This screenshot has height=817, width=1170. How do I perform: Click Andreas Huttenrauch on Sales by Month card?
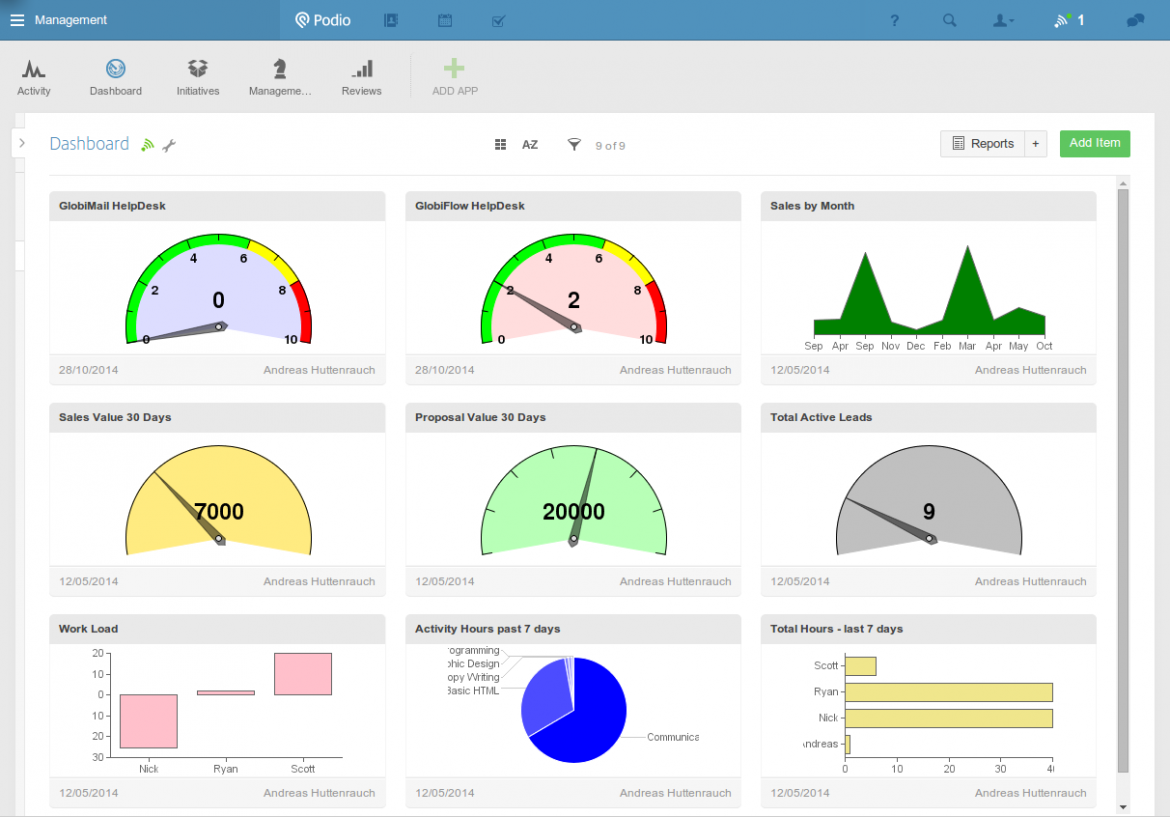[x=1030, y=369]
